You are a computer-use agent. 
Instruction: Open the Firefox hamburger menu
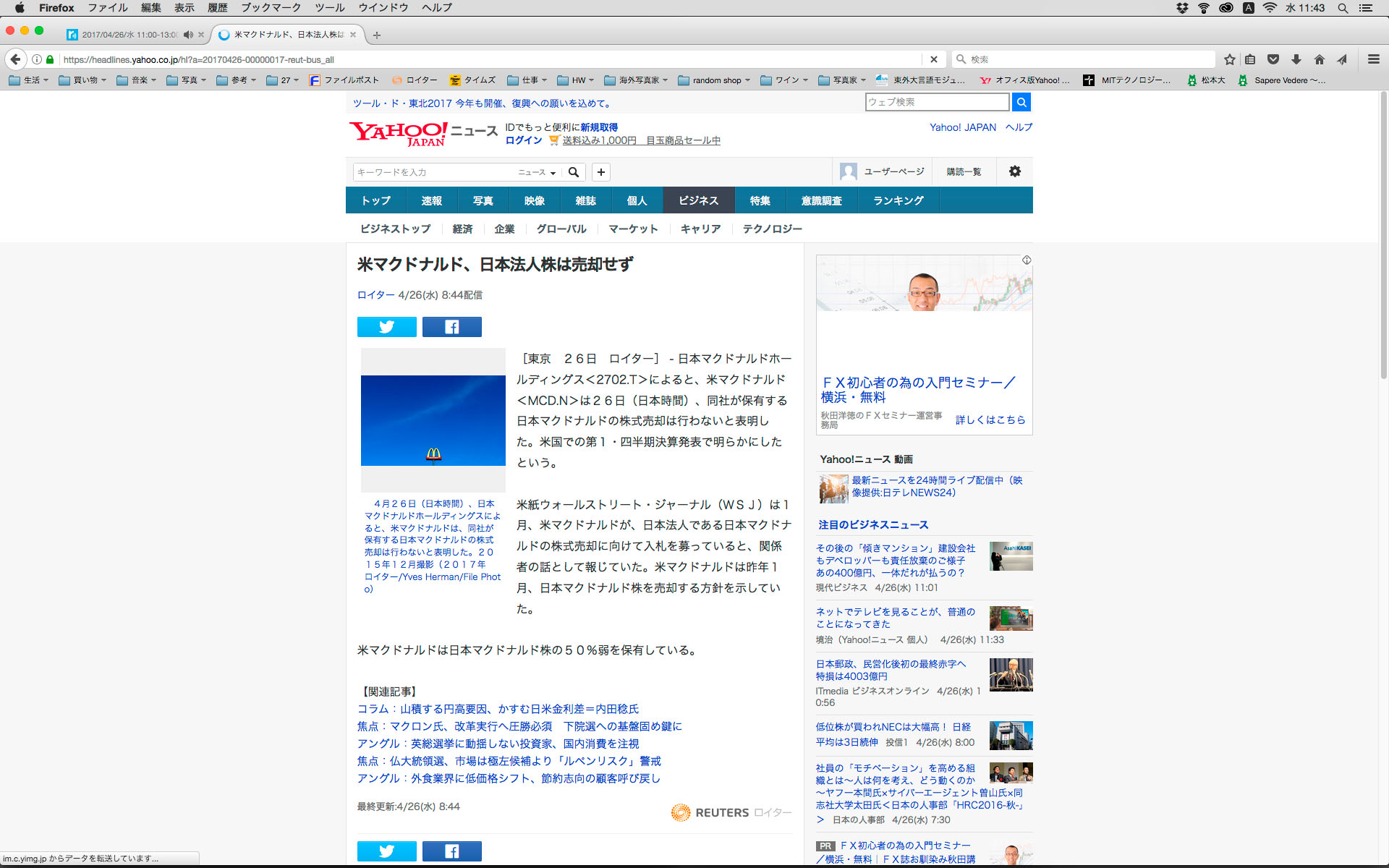pos(1373,59)
